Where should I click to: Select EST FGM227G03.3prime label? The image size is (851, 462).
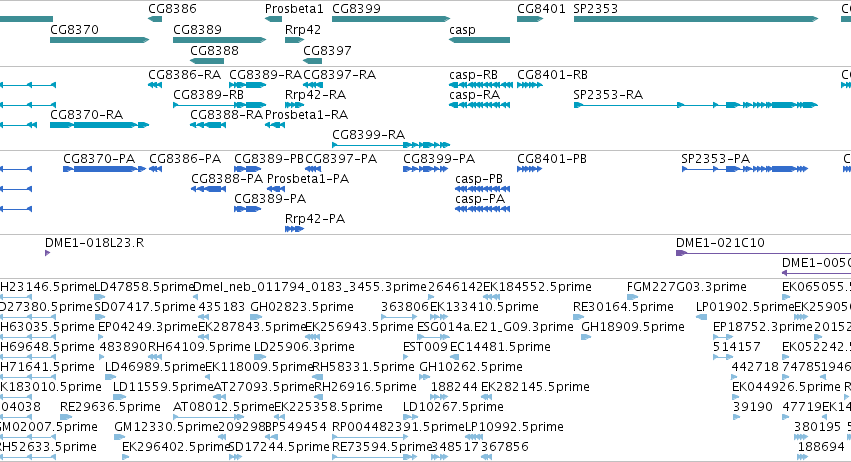pyautogui.click(x=687, y=287)
